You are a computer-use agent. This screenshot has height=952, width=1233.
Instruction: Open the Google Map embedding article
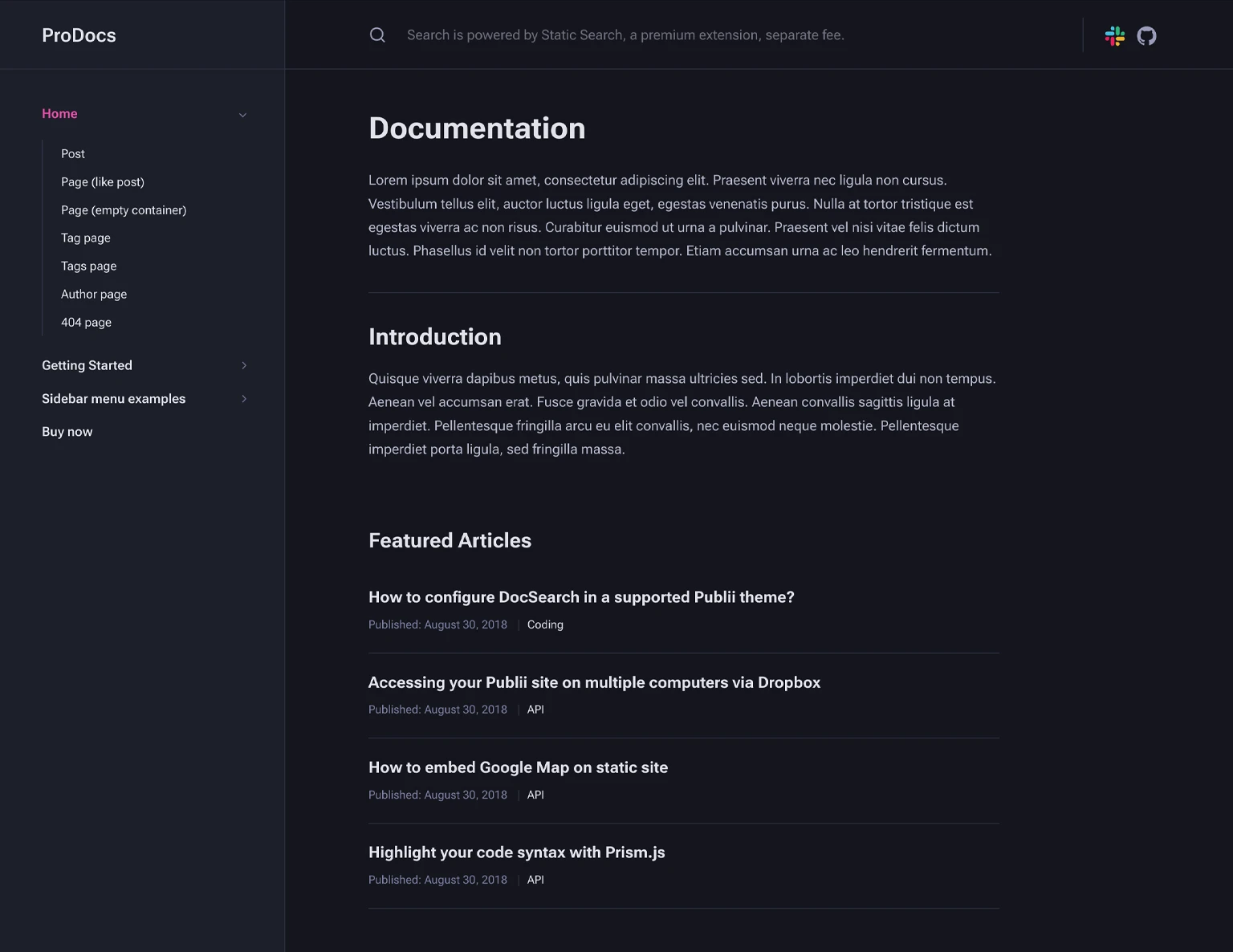[518, 767]
